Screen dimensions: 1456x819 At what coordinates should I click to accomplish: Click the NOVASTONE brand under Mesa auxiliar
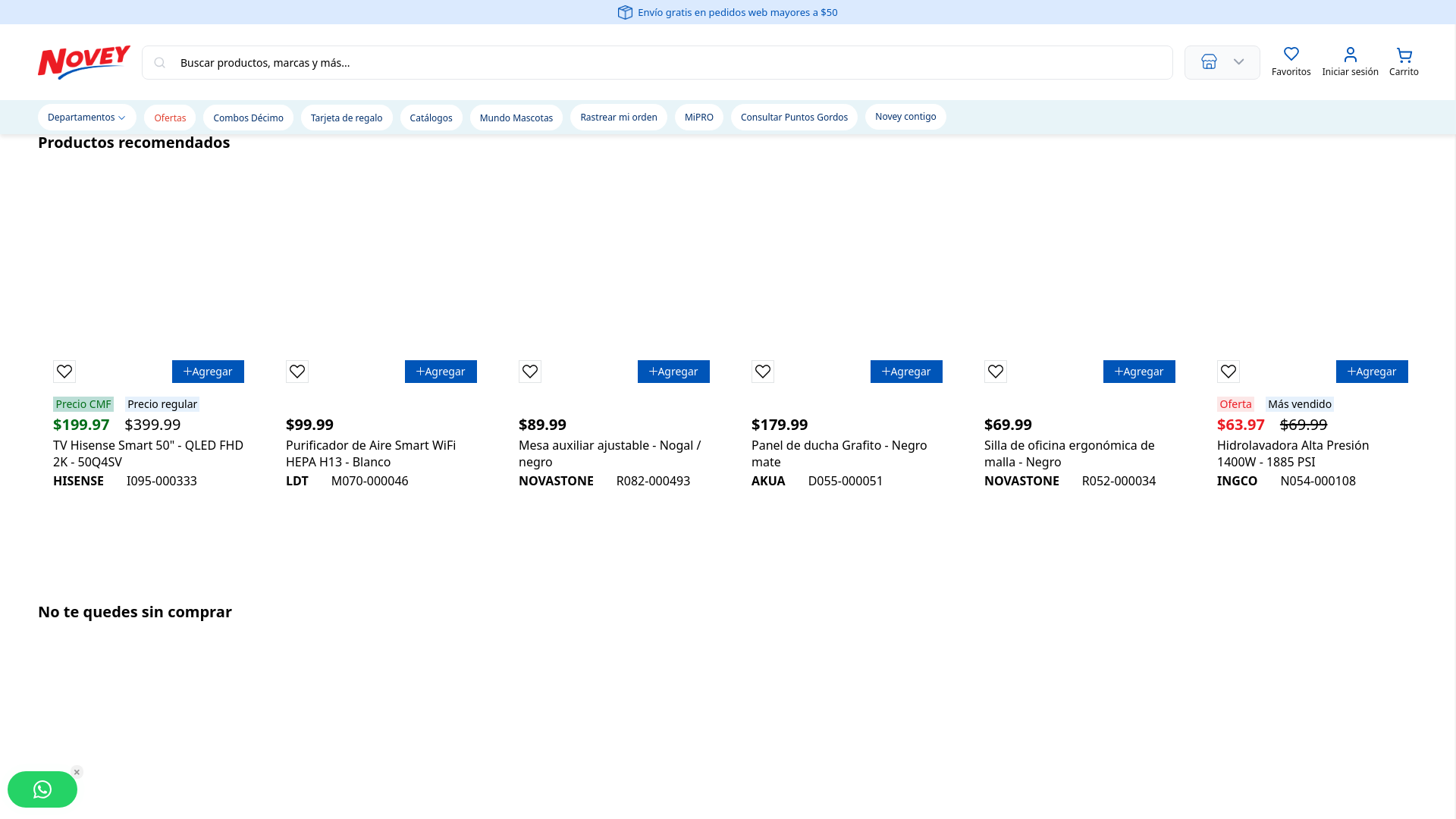556,481
